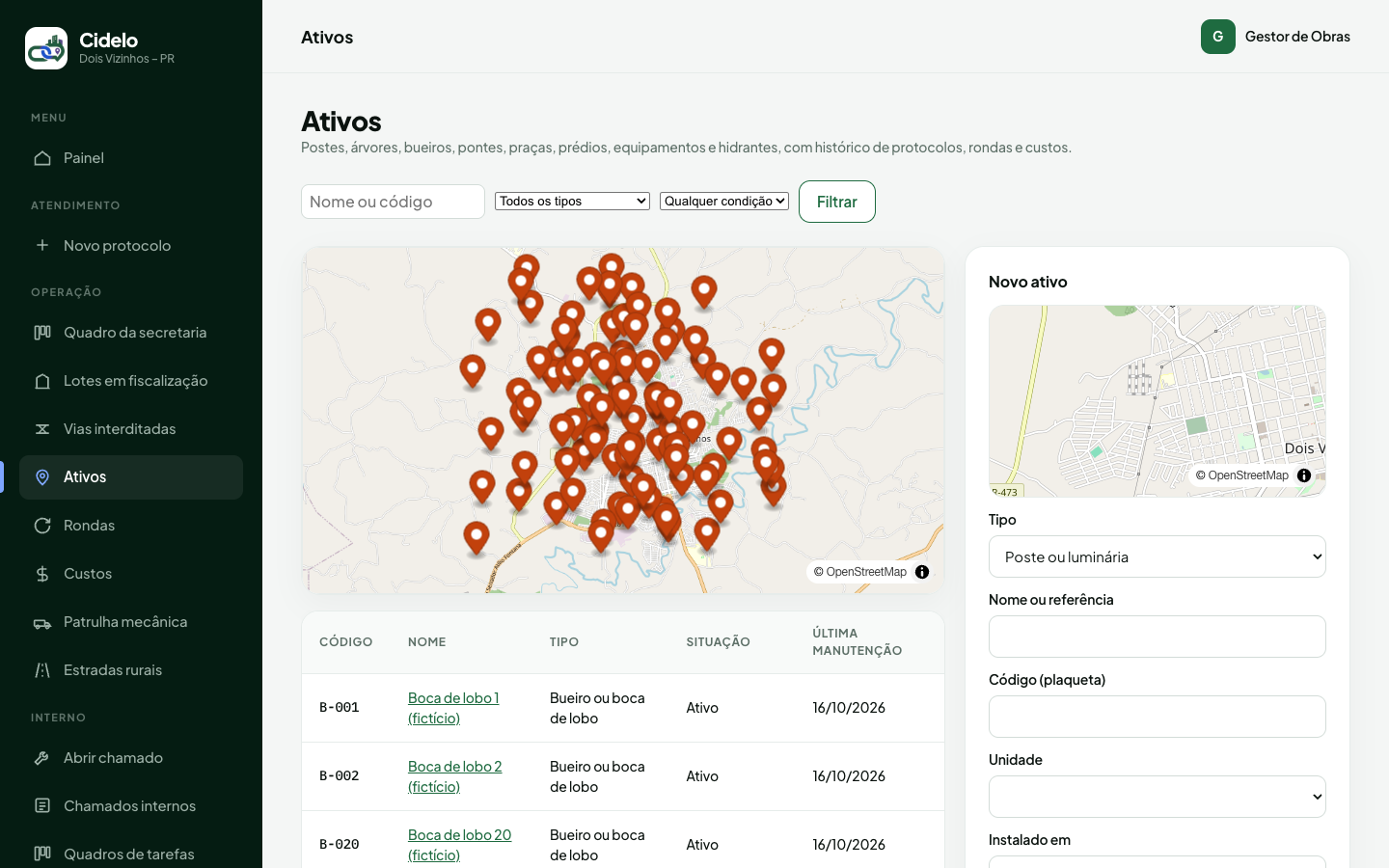Click the Nome ou referência input field
1389x868 pixels.
coord(1157,637)
